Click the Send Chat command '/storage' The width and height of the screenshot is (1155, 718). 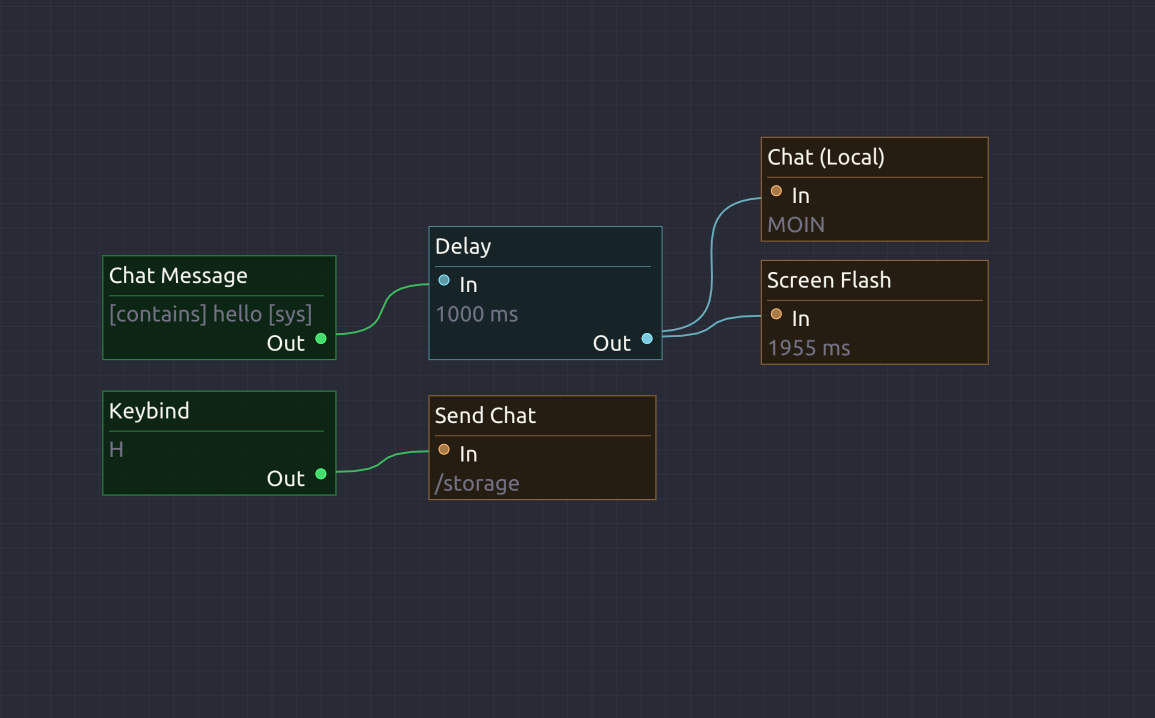(477, 484)
